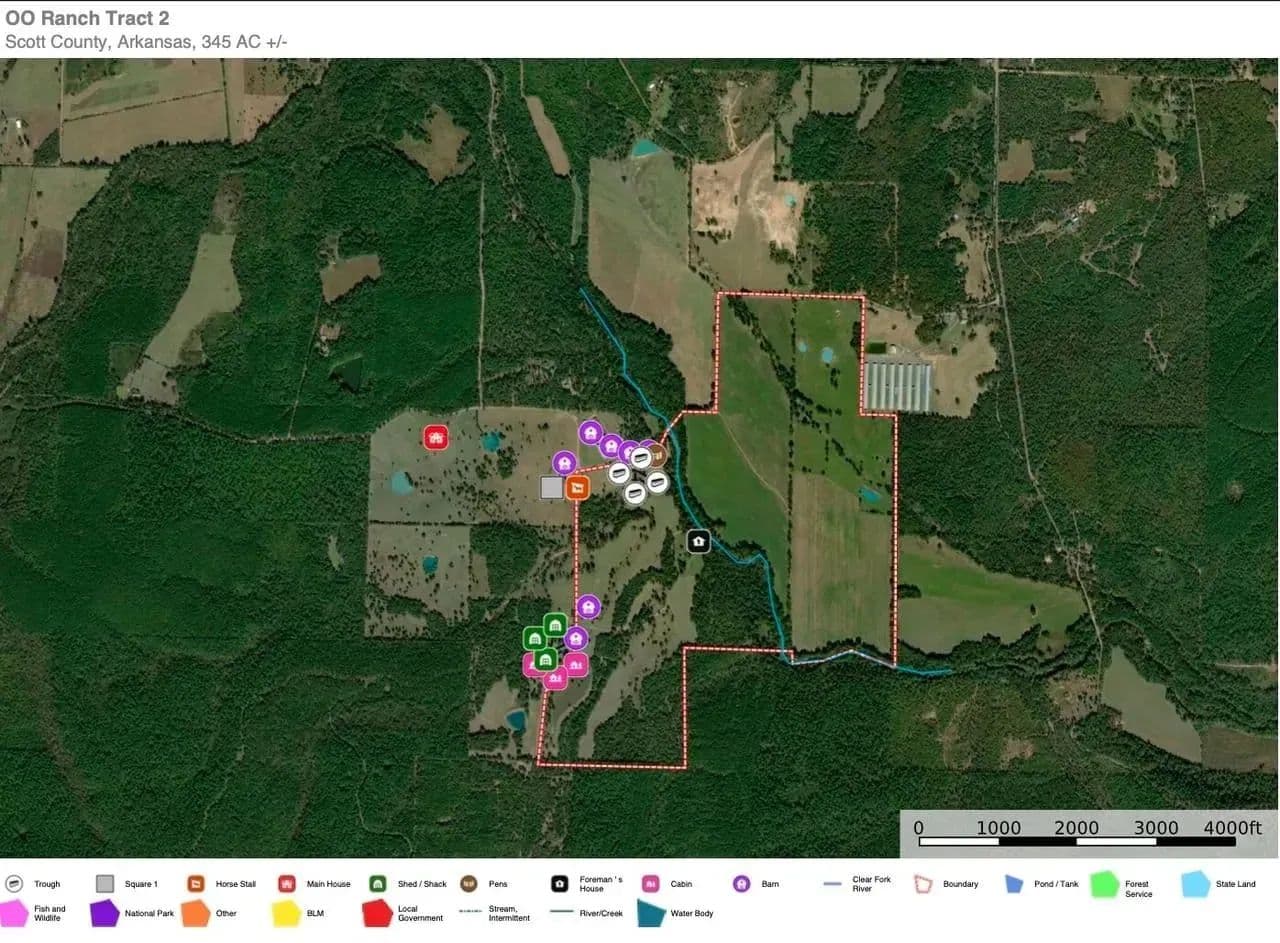Click the Boundary symbol in the legend

(x=923, y=884)
